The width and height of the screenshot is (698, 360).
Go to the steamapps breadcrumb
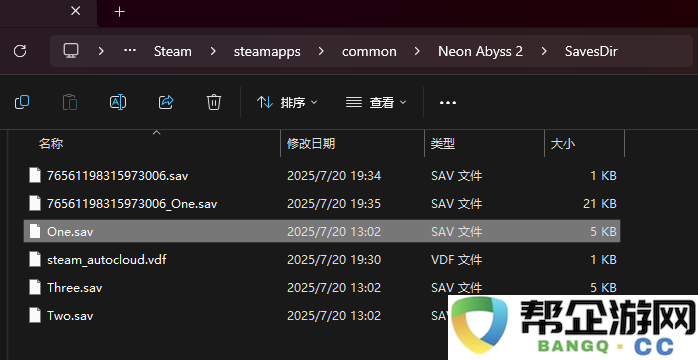point(267,52)
